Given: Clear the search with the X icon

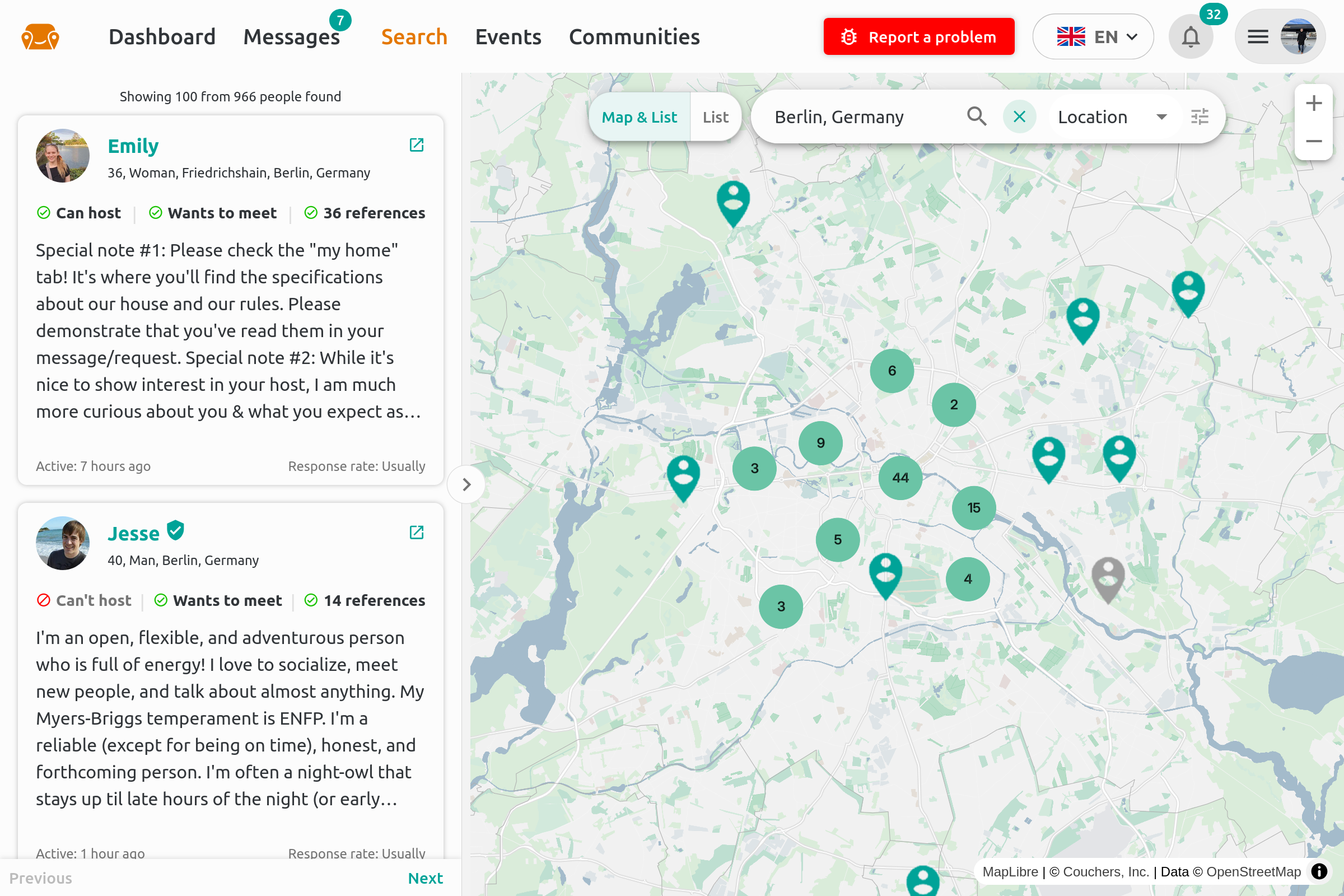Looking at the screenshot, I should 1019,116.
